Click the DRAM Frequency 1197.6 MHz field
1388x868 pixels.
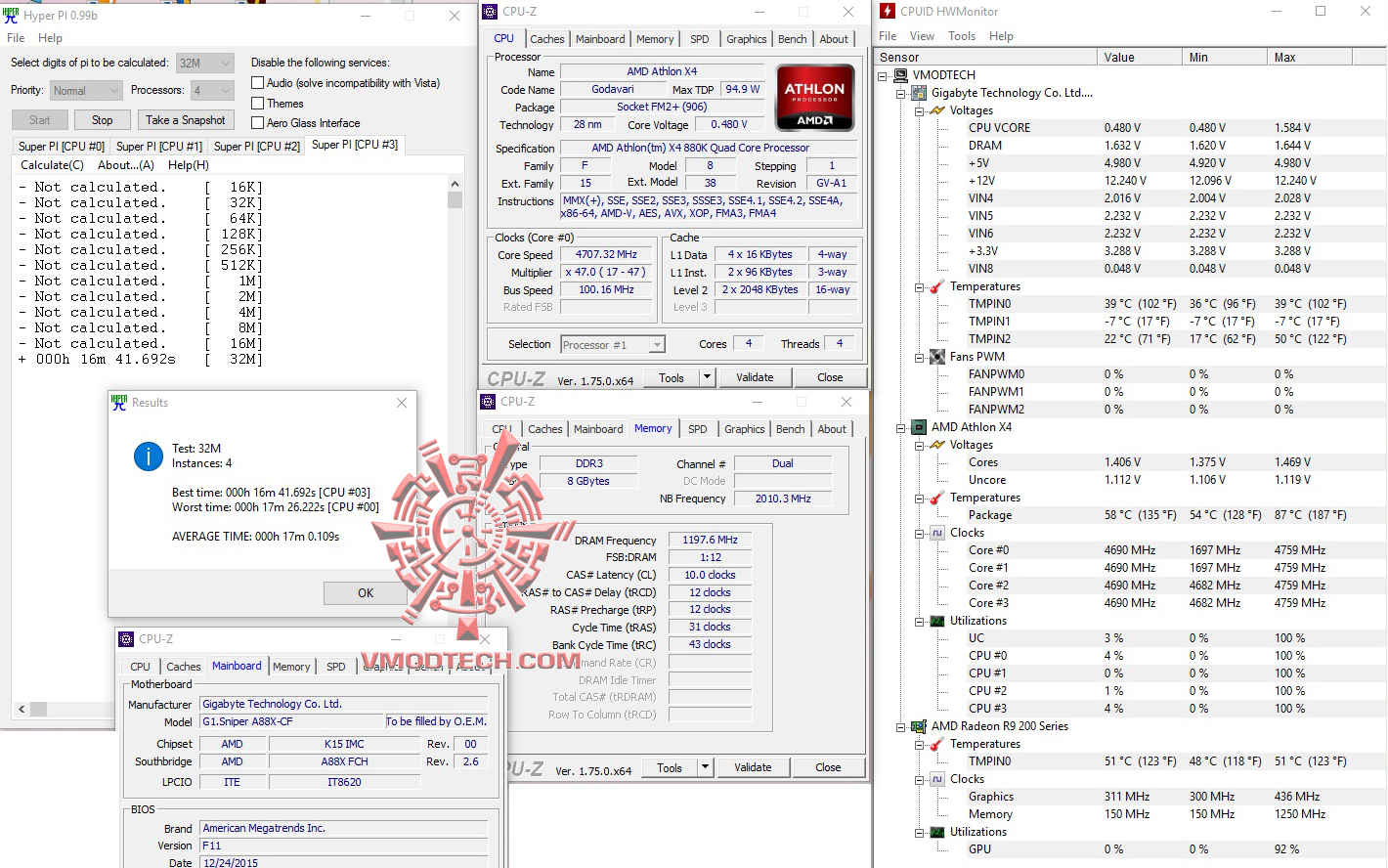click(x=711, y=540)
